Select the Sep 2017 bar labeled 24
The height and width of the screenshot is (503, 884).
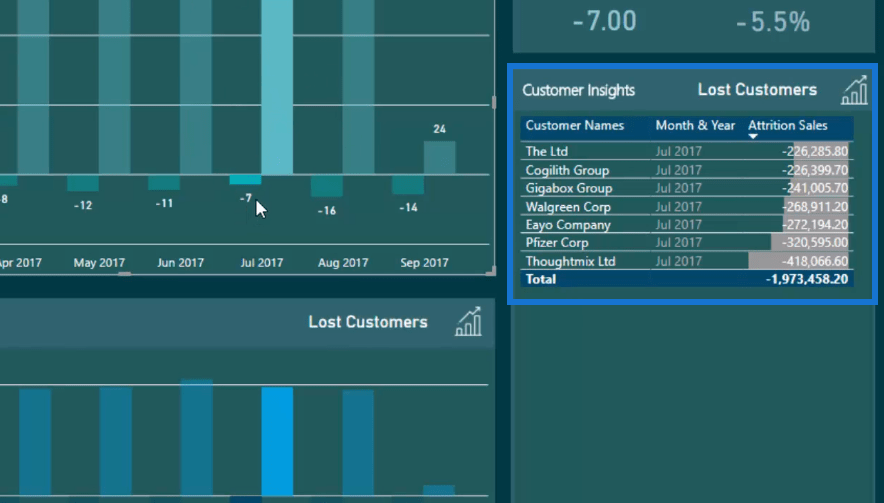click(x=440, y=157)
